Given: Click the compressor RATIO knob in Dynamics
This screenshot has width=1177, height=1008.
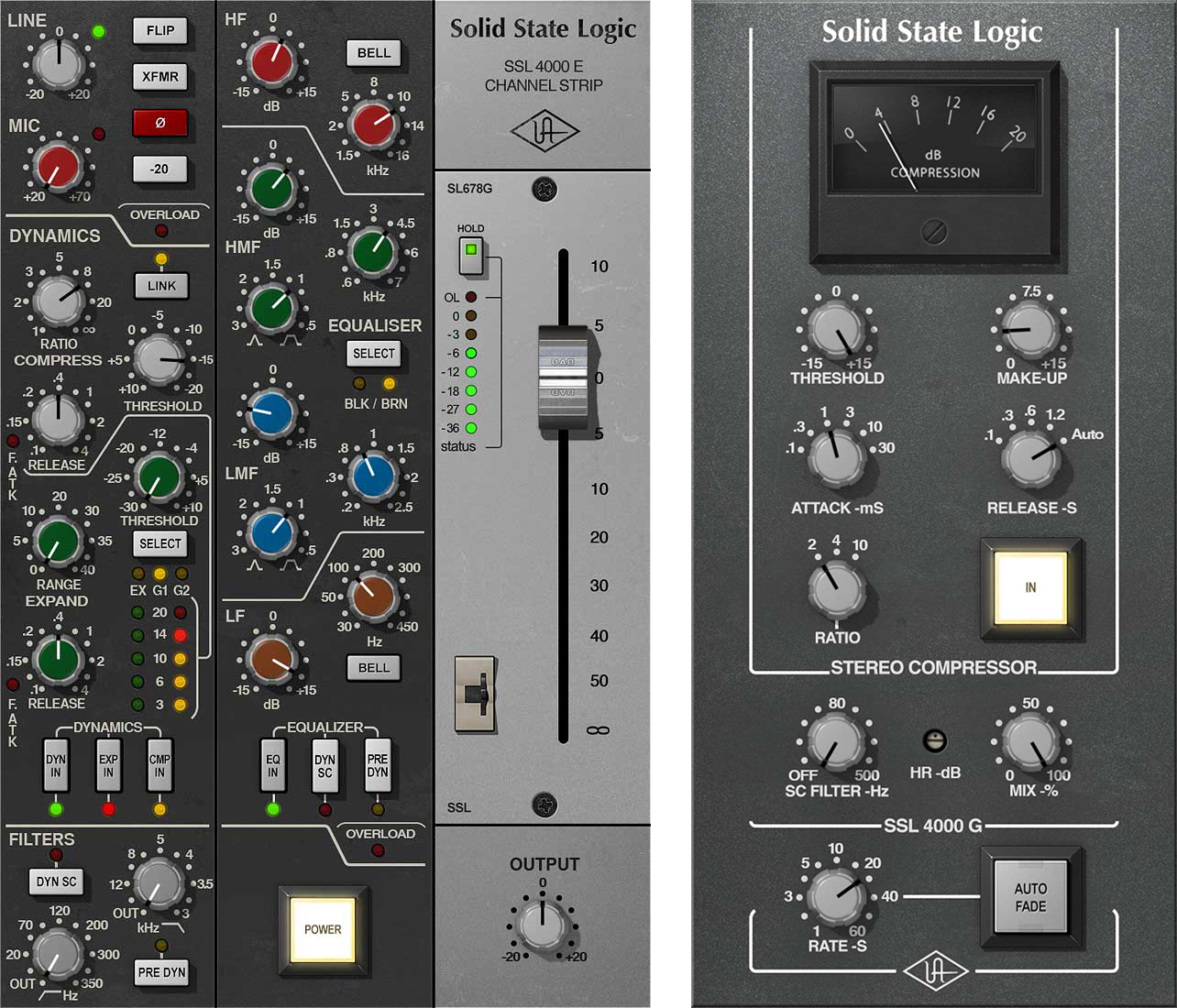Looking at the screenshot, I should click(59, 301).
